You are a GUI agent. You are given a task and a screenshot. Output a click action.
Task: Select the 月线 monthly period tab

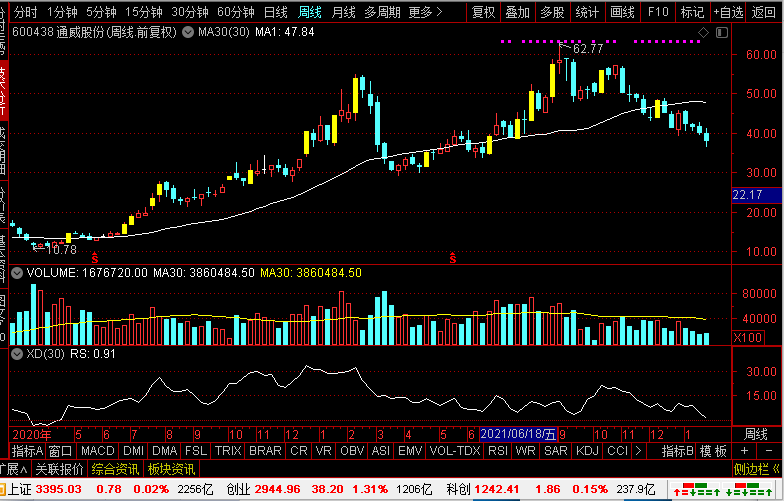(343, 13)
